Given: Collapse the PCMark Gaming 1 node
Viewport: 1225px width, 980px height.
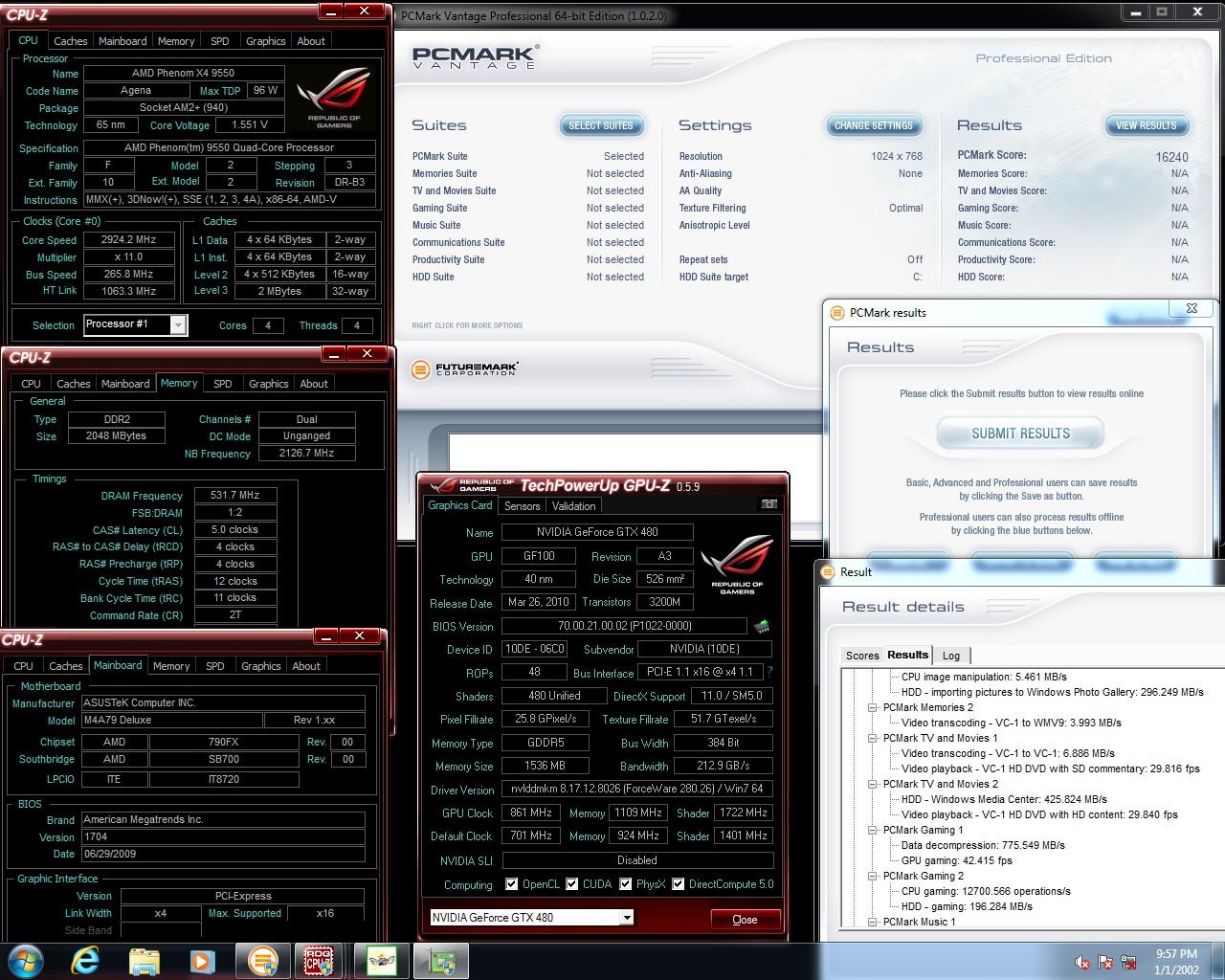Looking at the screenshot, I should tap(873, 830).
